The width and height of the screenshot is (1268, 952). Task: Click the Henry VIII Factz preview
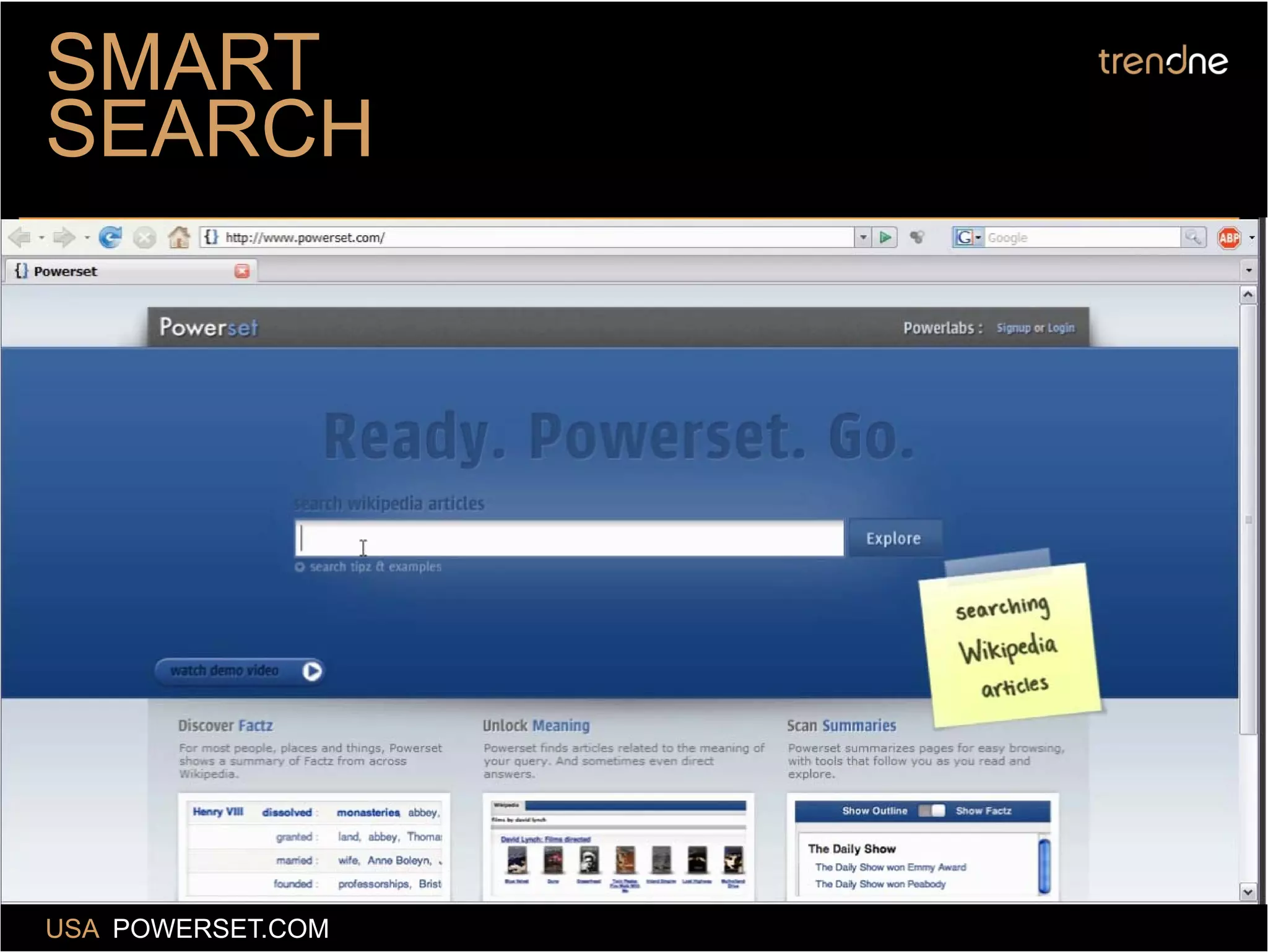(x=315, y=847)
